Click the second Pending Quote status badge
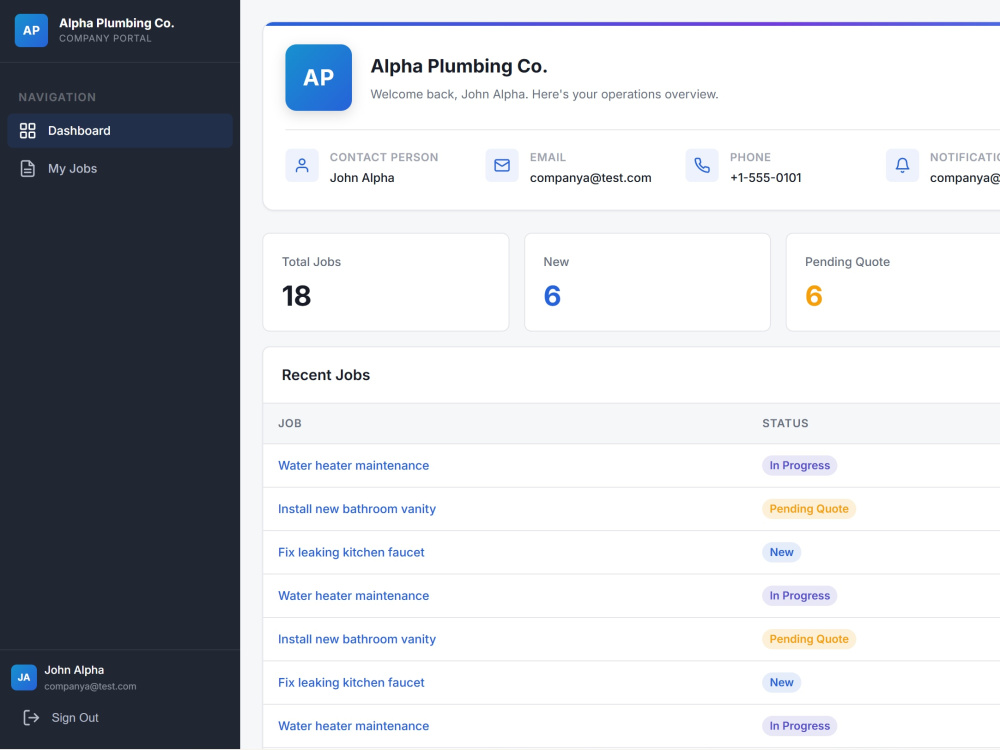 pyautogui.click(x=809, y=639)
